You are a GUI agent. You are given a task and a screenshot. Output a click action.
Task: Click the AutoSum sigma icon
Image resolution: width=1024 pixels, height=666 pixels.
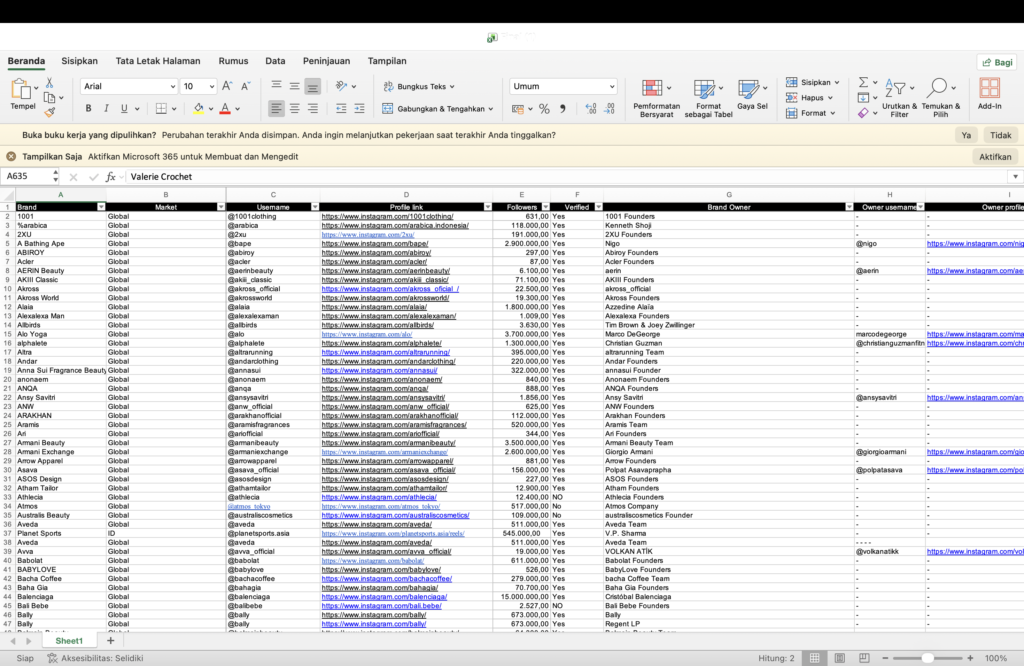point(863,82)
